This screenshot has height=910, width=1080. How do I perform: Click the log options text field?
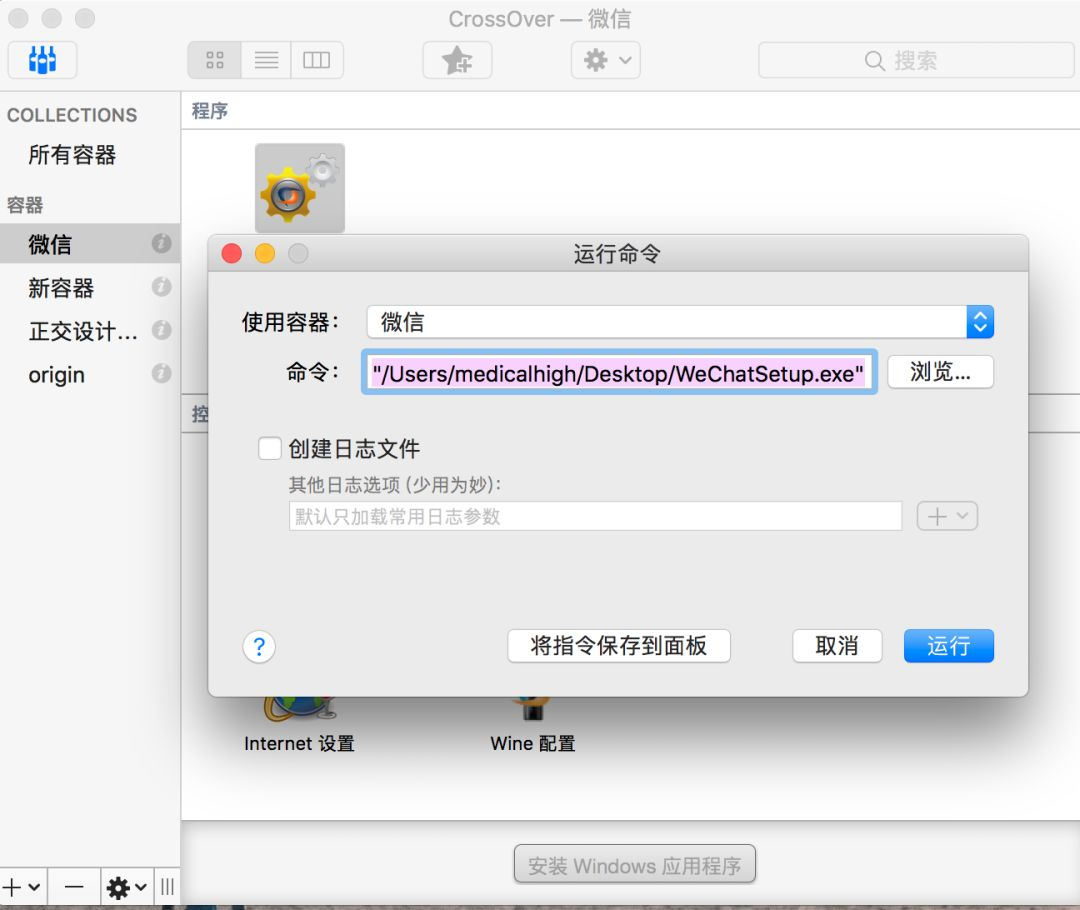595,516
